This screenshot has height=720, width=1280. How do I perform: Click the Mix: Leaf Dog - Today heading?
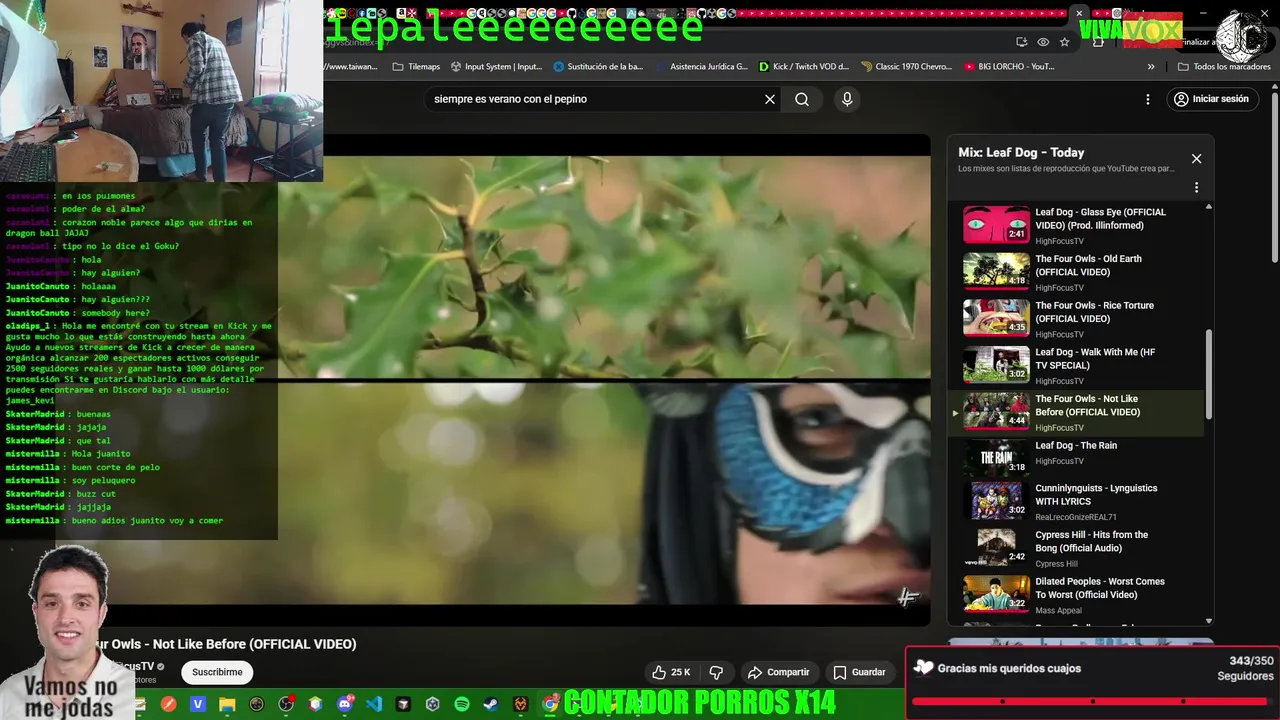[1021, 152]
